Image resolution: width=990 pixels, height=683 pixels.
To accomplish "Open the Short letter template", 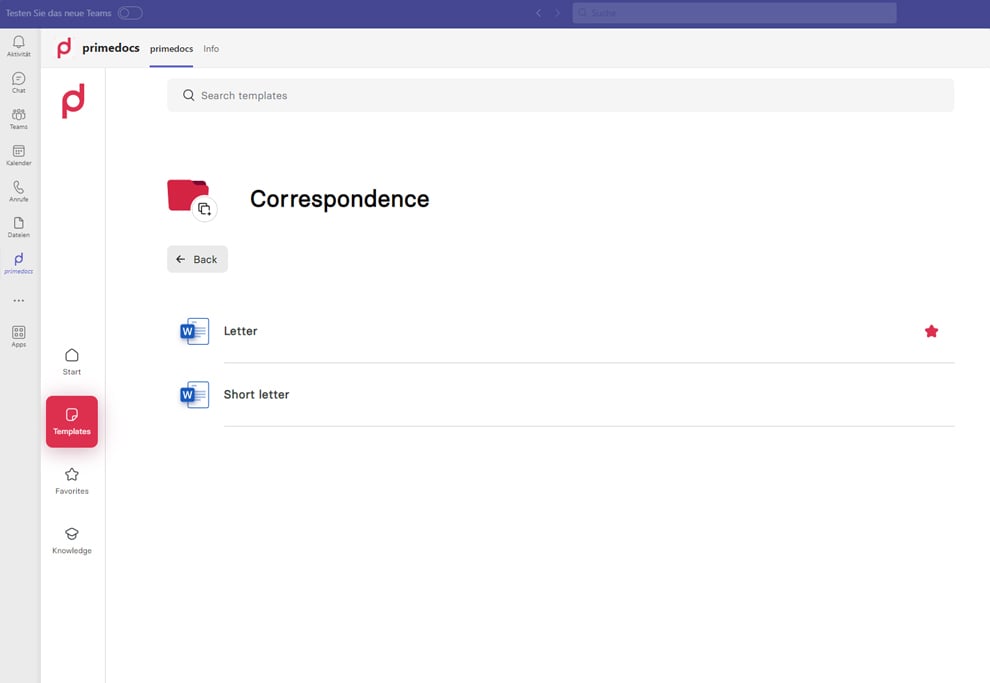I will point(257,394).
